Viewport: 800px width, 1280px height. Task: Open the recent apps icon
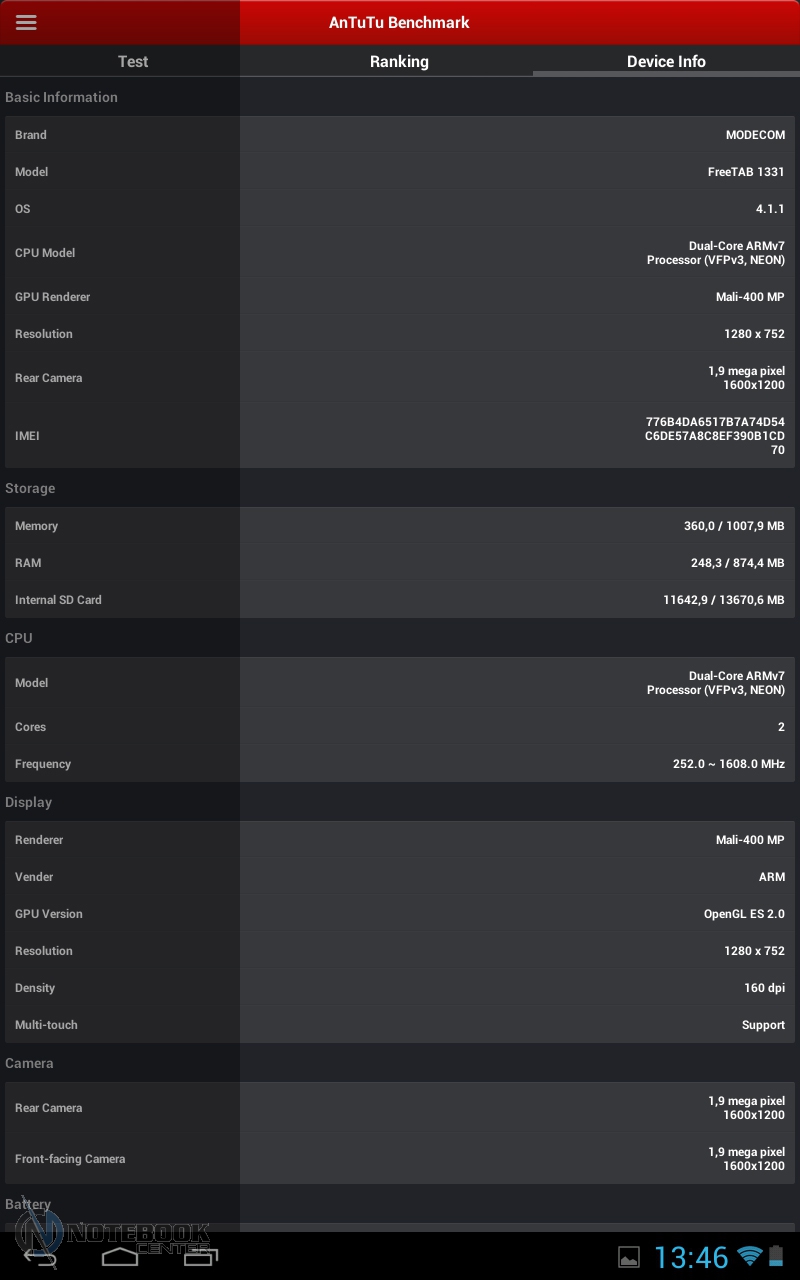200,1257
